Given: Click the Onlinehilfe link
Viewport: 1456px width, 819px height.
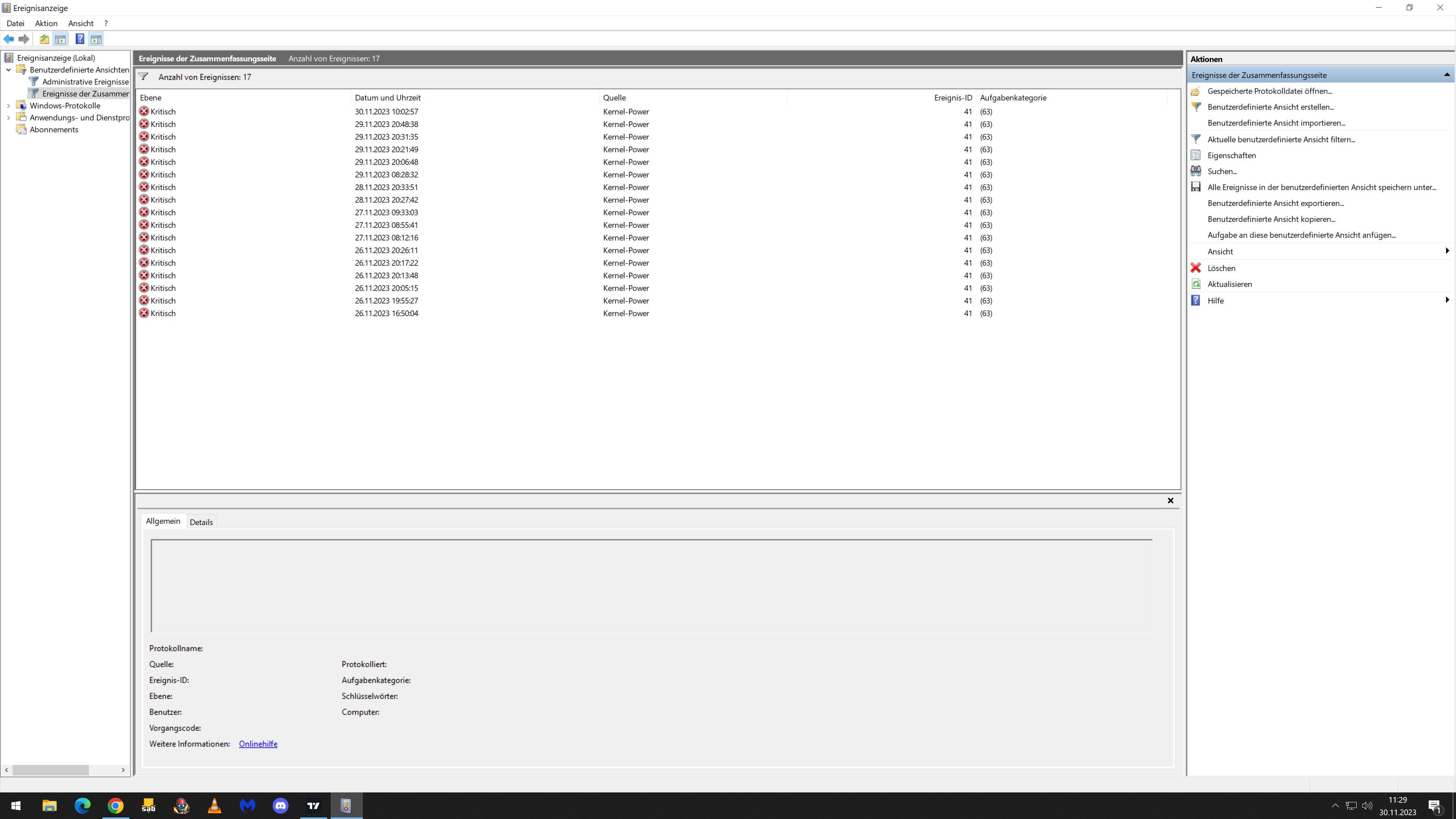Looking at the screenshot, I should [258, 744].
